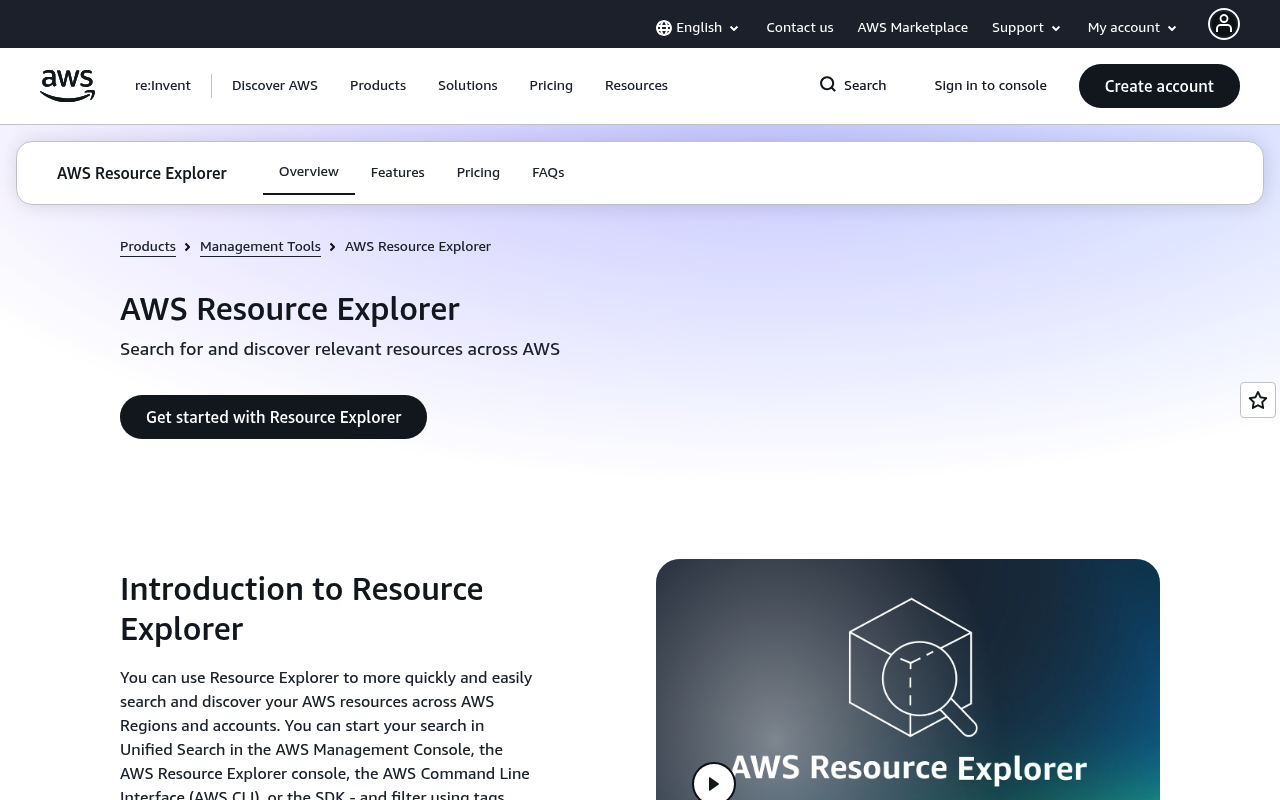Open AWS Marketplace link
Image resolution: width=1280 pixels, height=800 pixels.
[913, 28]
